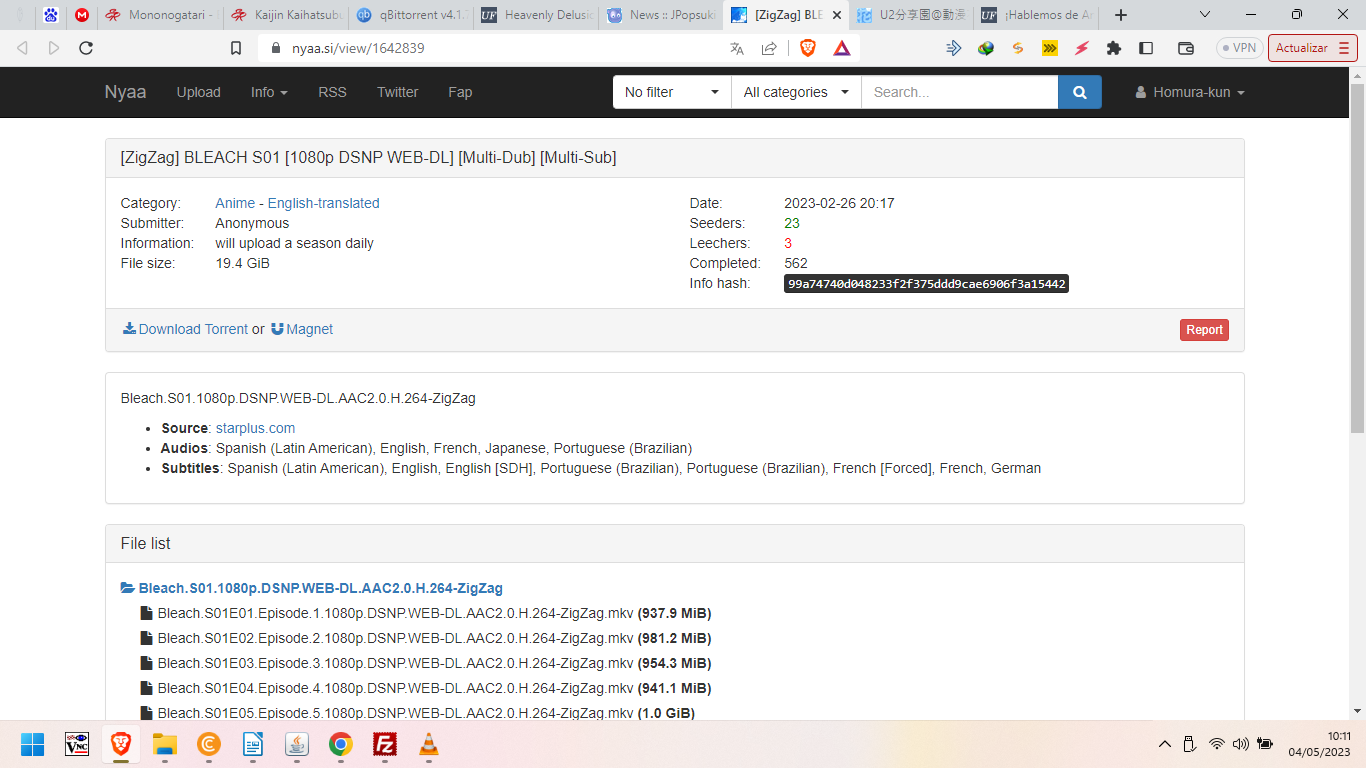Switch to the News :: JPopsuki tab
This screenshot has height=768, width=1366.
click(x=660, y=15)
